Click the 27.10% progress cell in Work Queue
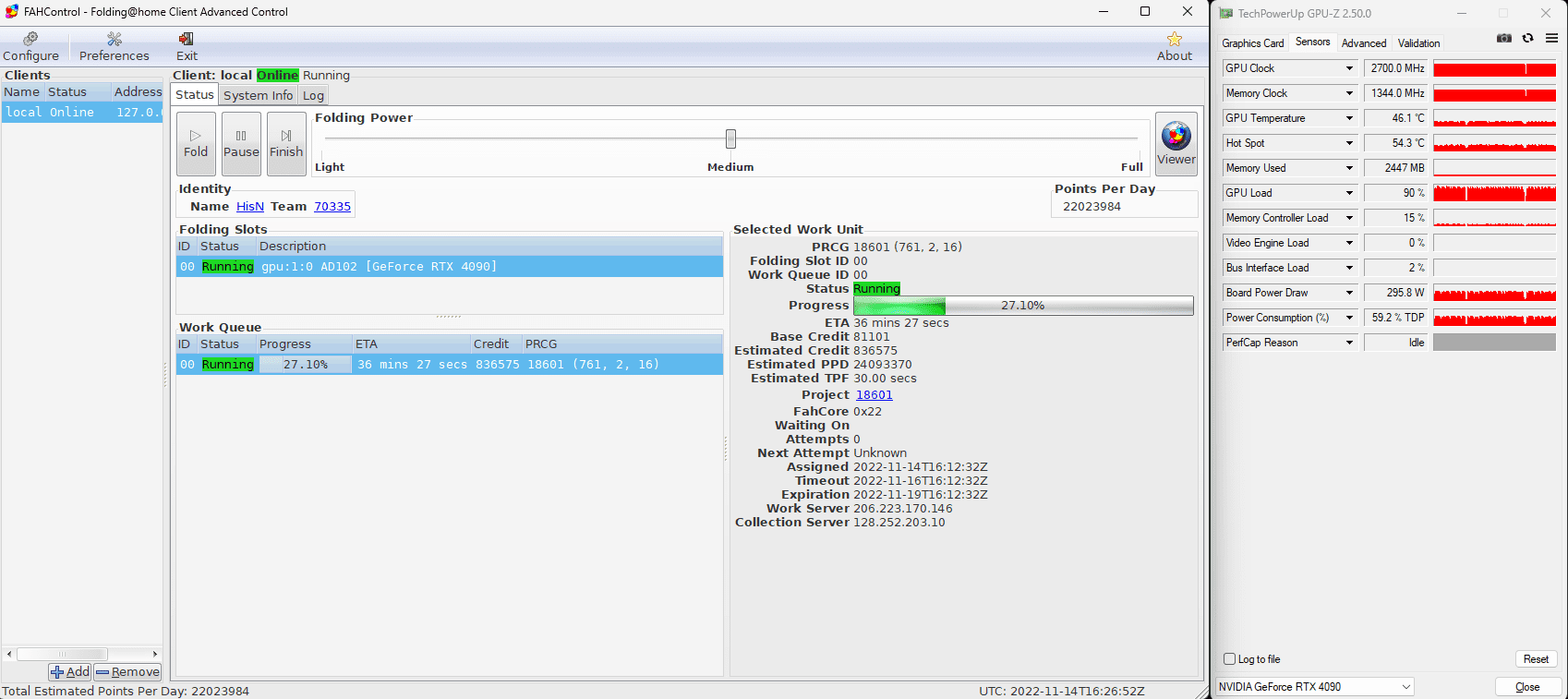 (x=306, y=365)
